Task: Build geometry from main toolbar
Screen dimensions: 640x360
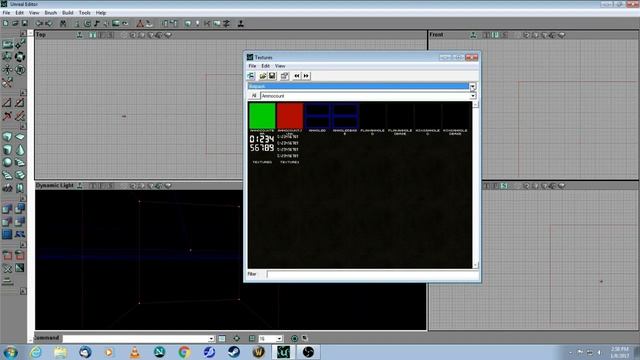Action: 187,24
